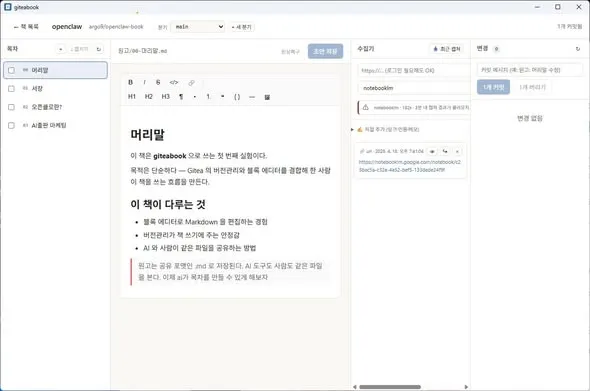
Task: Preview the captured notebooklm url with eye icon
Action: coord(432,151)
